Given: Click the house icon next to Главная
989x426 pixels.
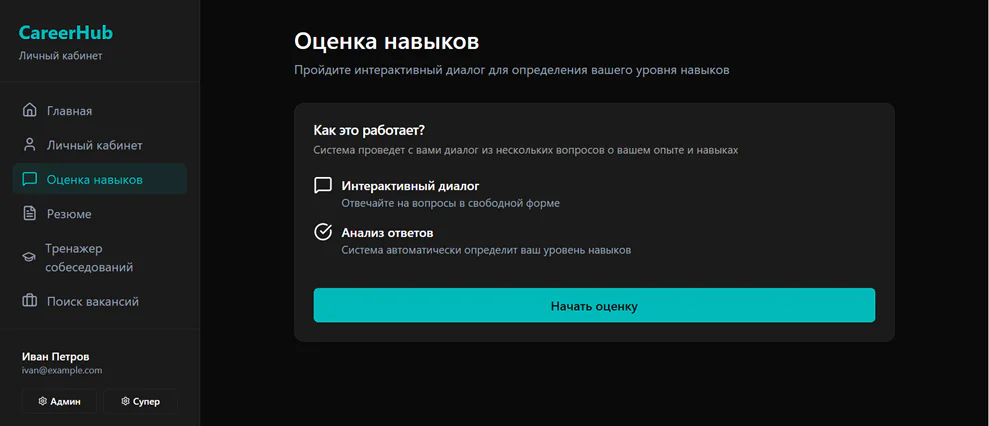Looking at the screenshot, I should coord(30,110).
